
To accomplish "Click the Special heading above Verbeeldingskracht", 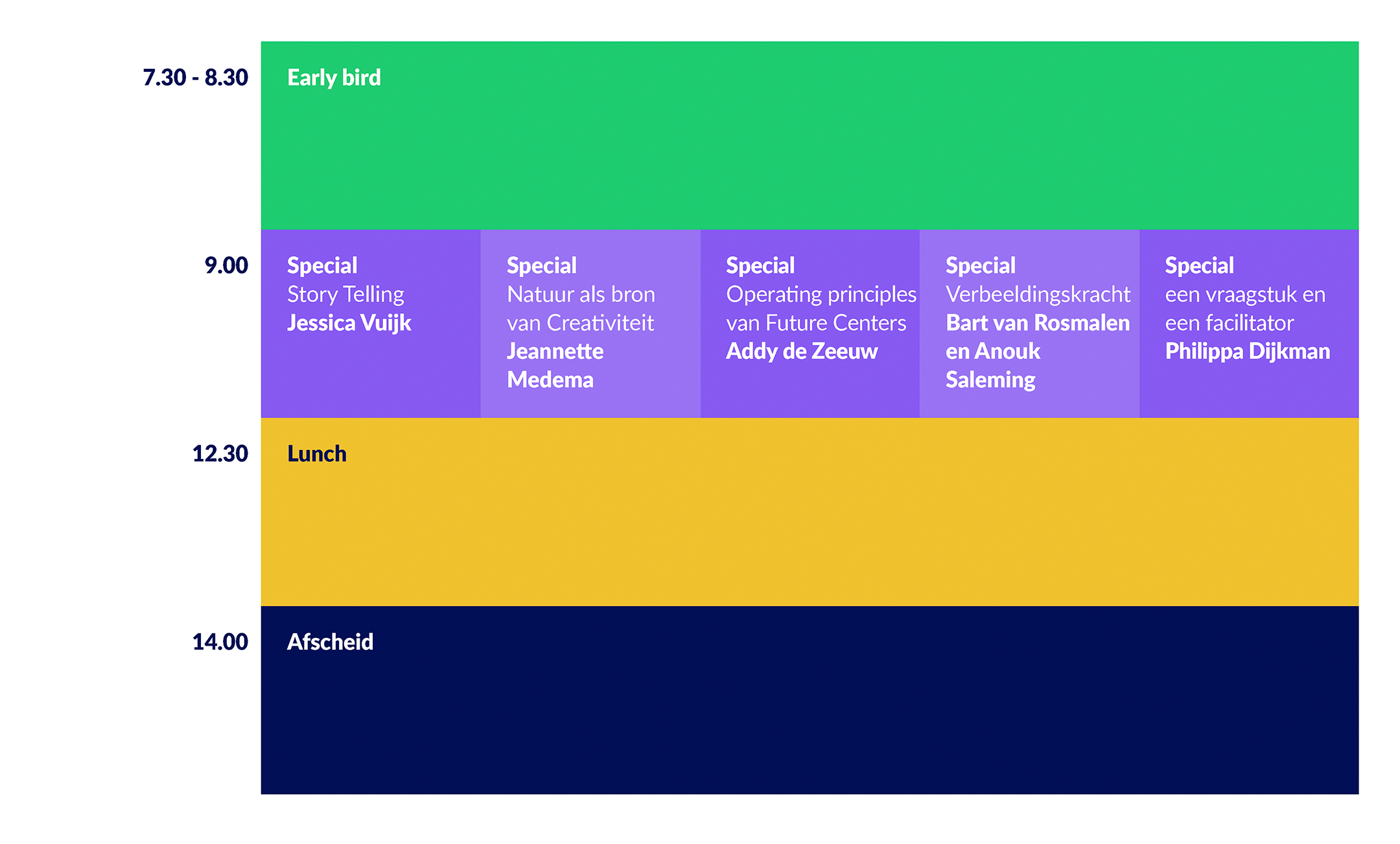I will [x=981, y=266].
